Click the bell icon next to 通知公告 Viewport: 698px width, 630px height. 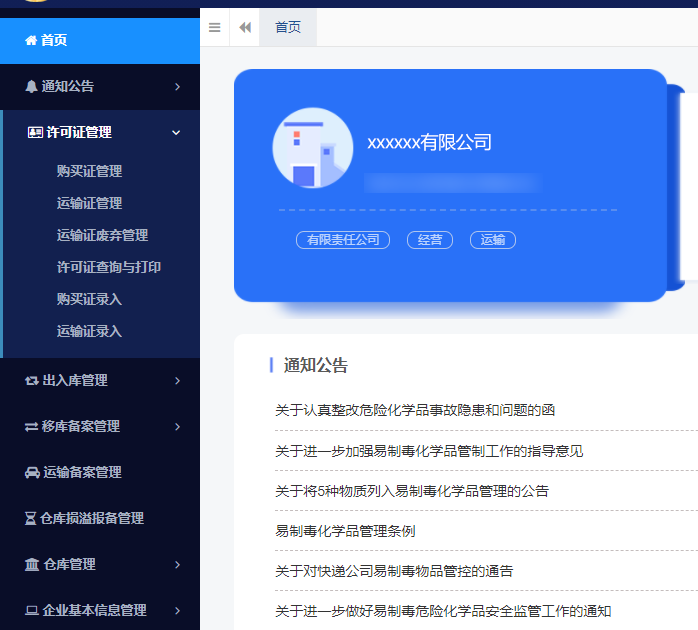click(x=31, y=87)
